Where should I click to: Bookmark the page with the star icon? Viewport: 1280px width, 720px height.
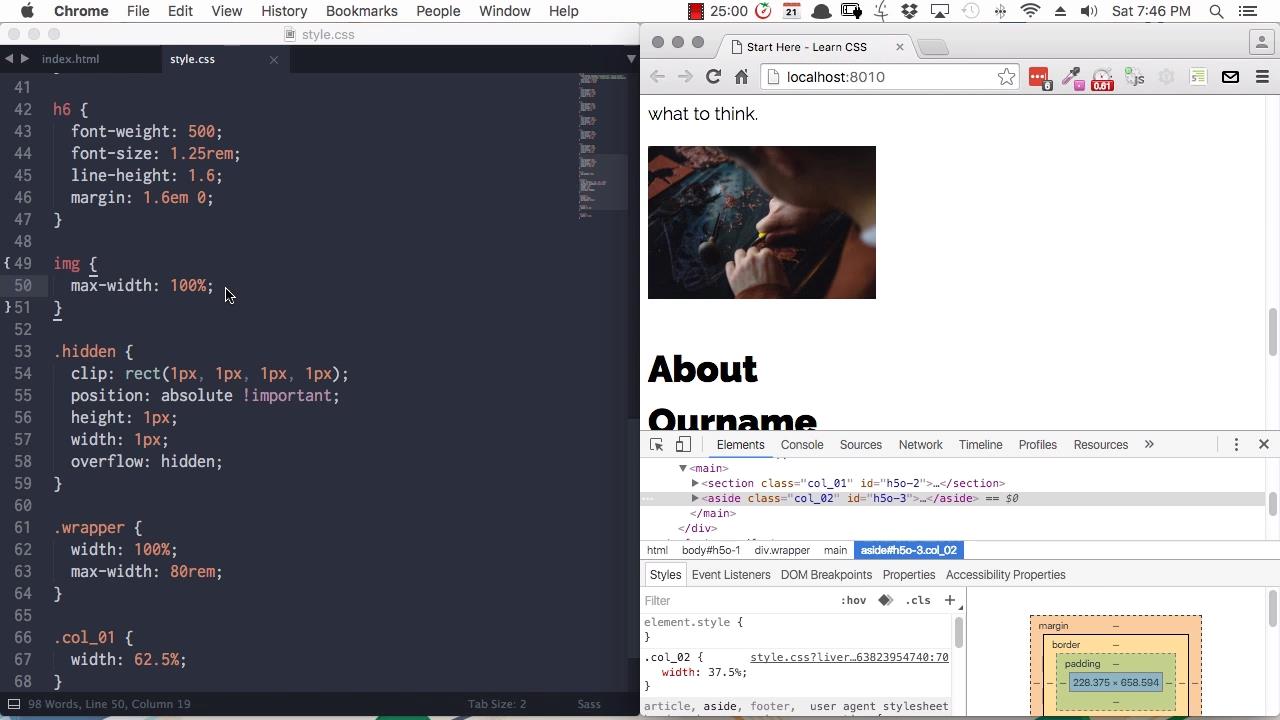pyautogui.click(x=1006, y=77)
